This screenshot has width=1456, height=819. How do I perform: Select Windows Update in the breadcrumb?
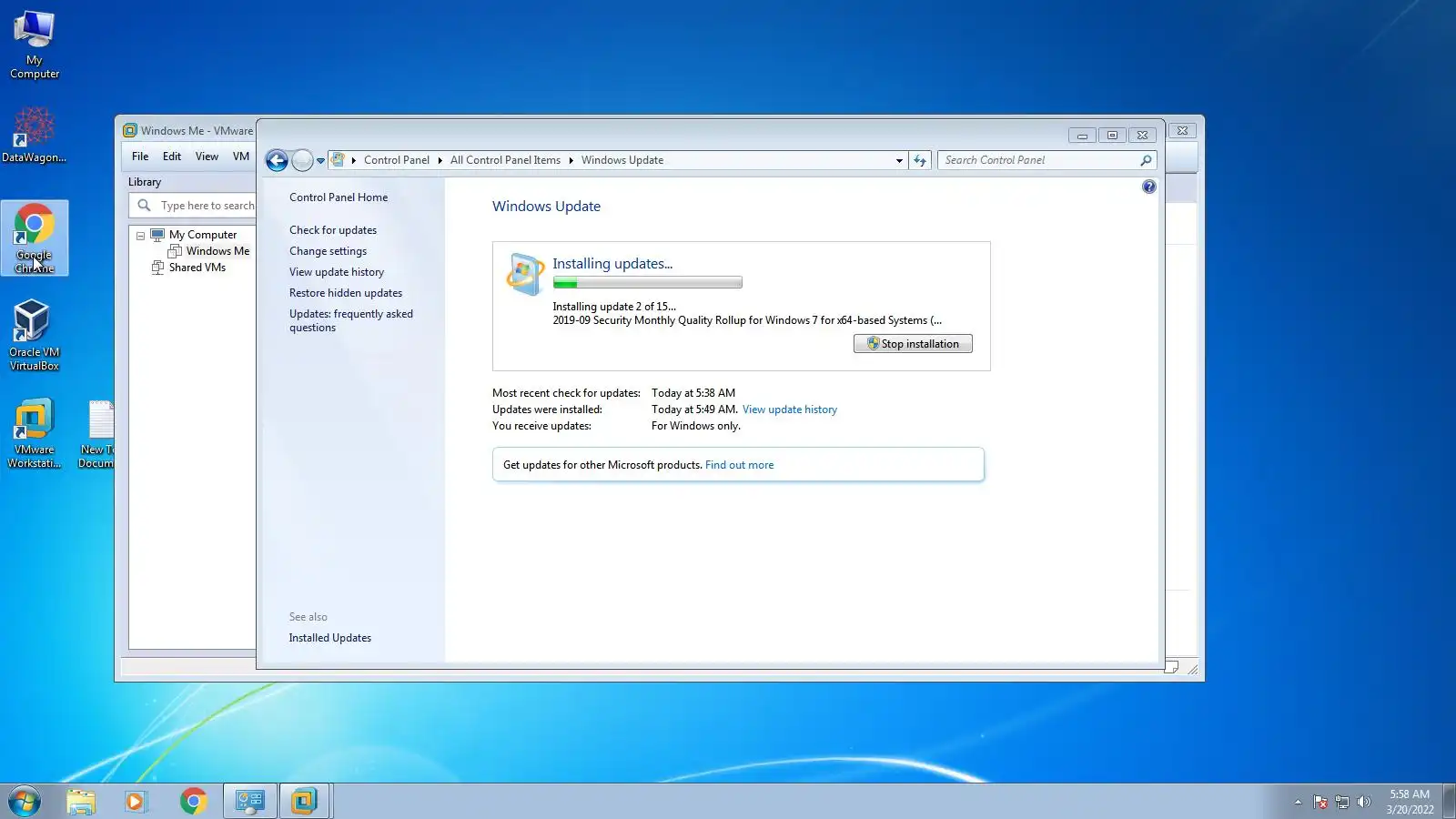622,160
